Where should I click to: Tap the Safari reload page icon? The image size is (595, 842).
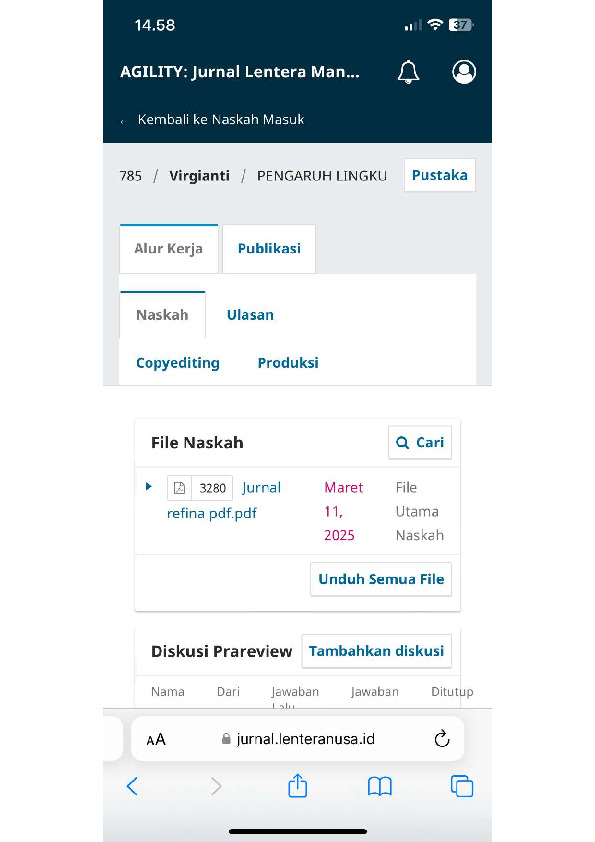(x=441, y=739)
